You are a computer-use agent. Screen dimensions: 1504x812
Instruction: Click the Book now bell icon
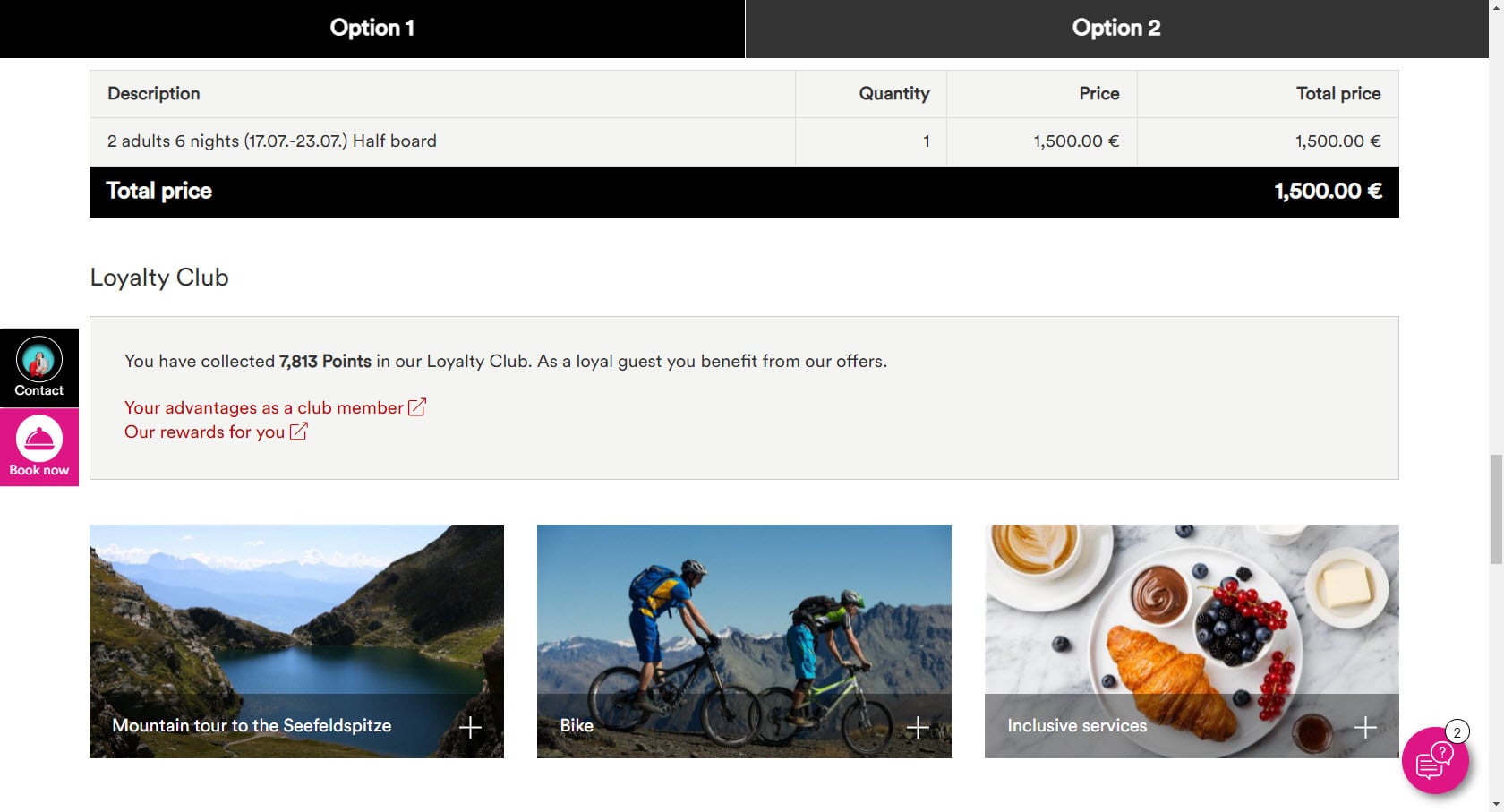coord(39,439)
